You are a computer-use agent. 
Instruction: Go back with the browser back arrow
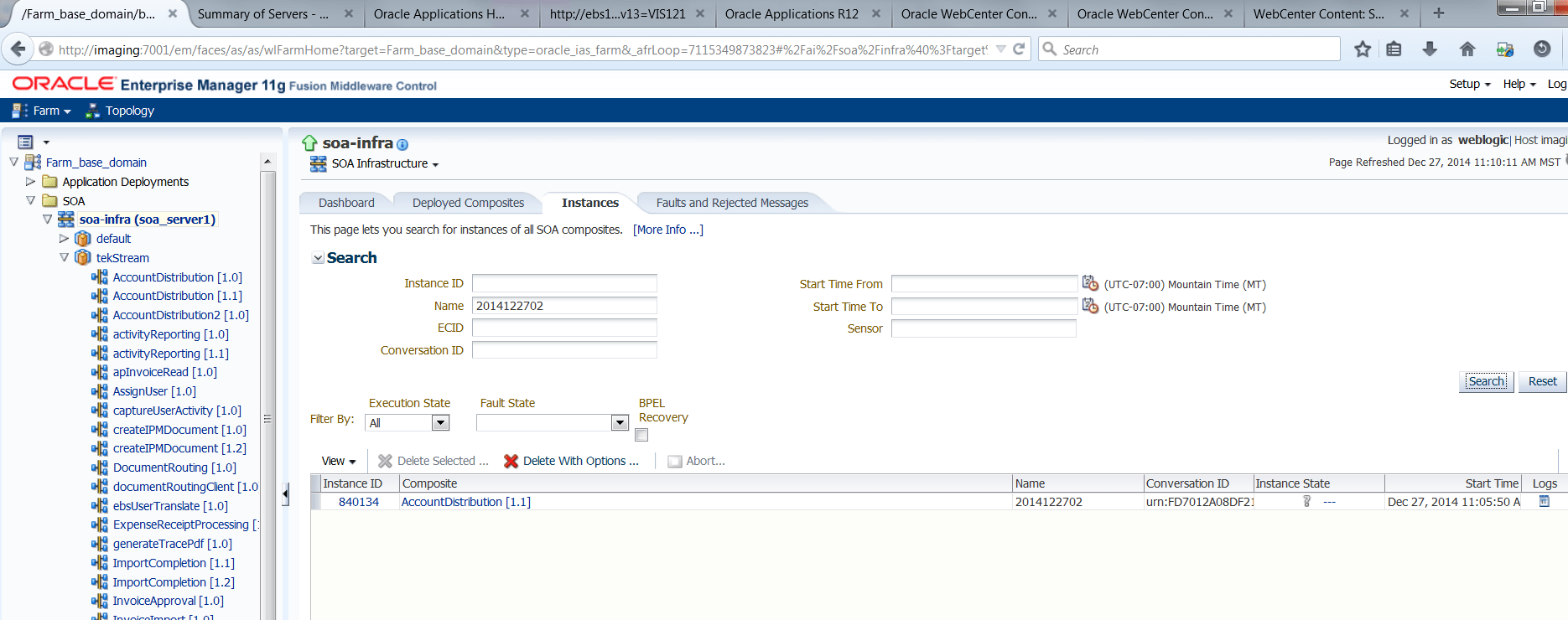click(18, 49)
